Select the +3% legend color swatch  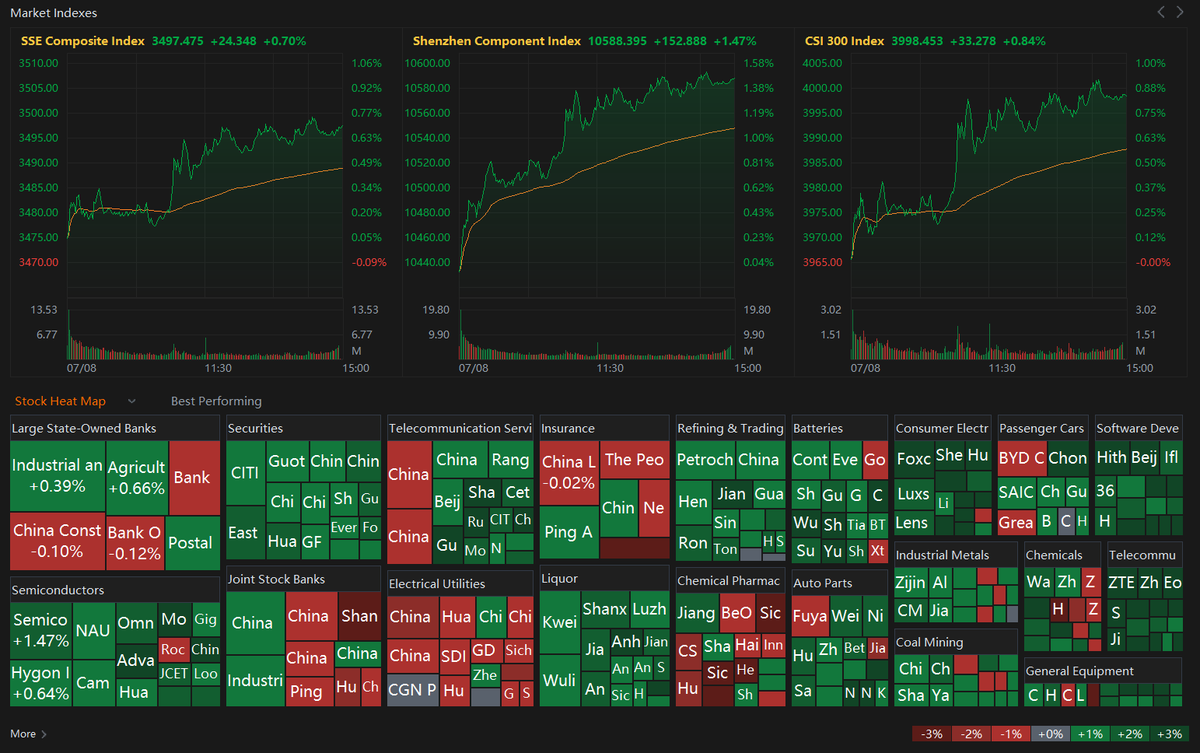pyautogui.click(x=1169, y=734)
